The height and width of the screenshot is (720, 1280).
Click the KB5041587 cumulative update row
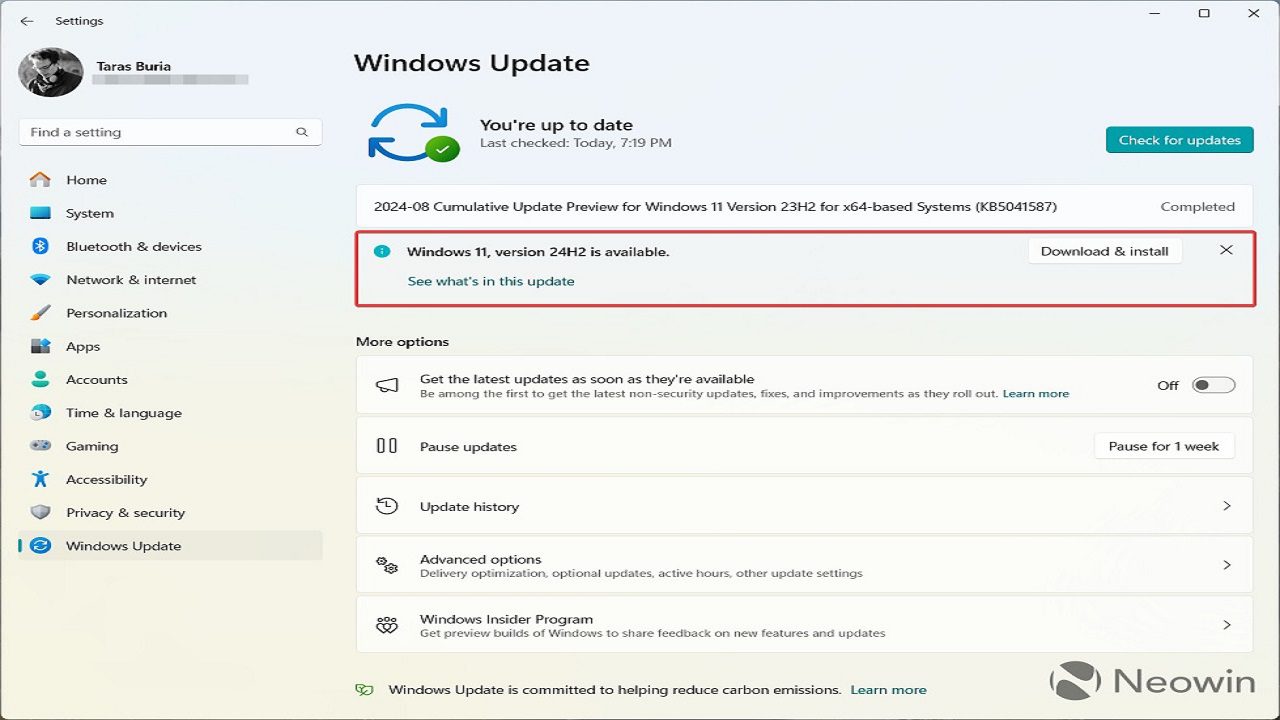(804, 207)
